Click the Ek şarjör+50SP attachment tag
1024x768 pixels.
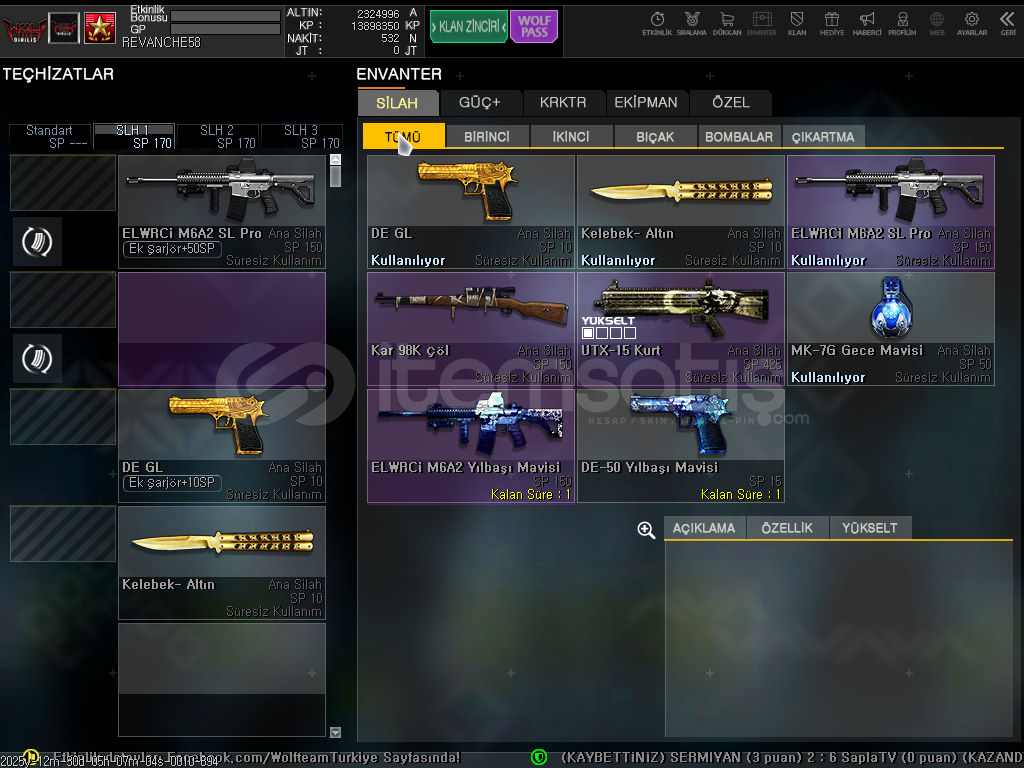click(172, 249)
